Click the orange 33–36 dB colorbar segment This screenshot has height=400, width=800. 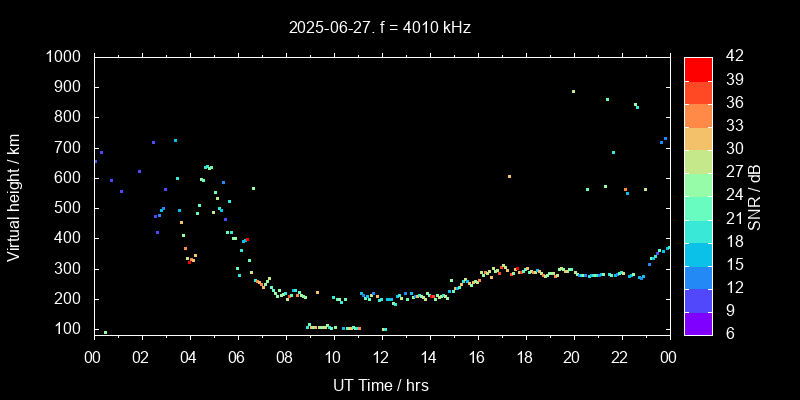698,114
